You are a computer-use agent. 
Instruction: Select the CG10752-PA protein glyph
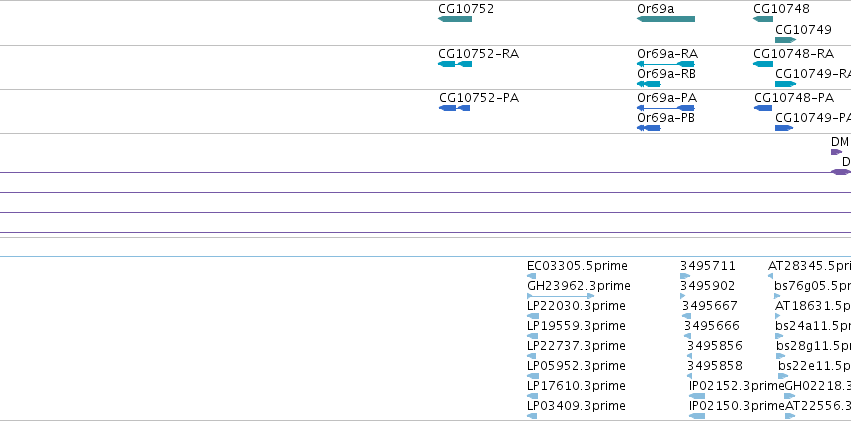click(x=454, y=108)
